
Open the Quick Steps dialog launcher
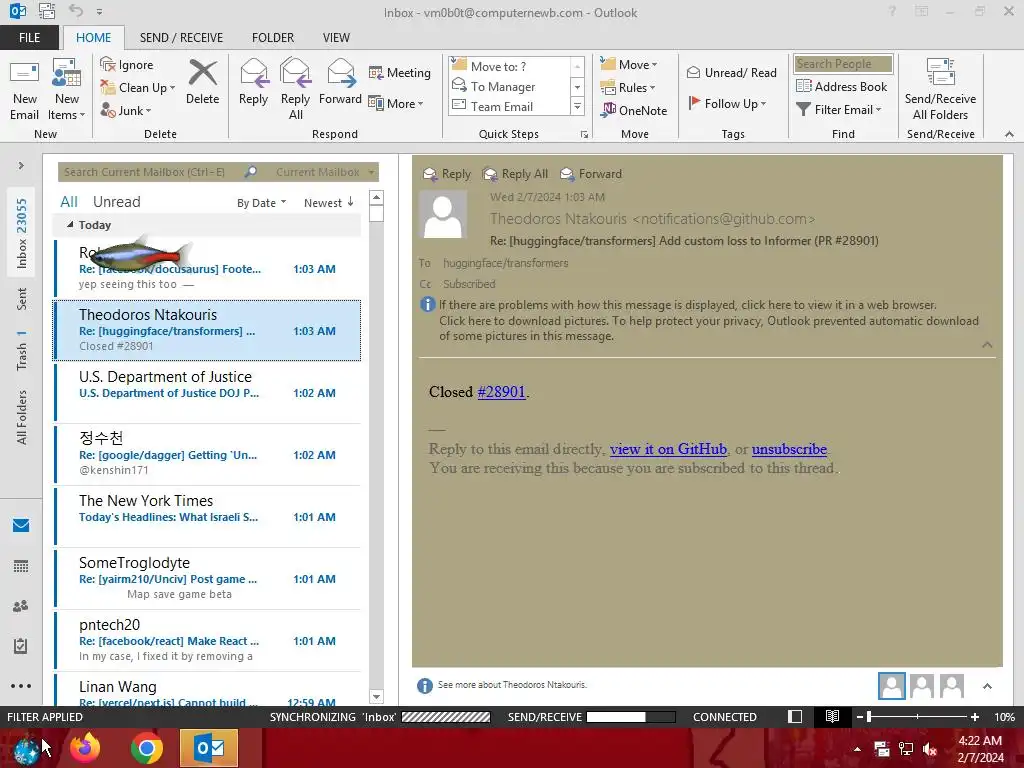[x=584, y=135]
